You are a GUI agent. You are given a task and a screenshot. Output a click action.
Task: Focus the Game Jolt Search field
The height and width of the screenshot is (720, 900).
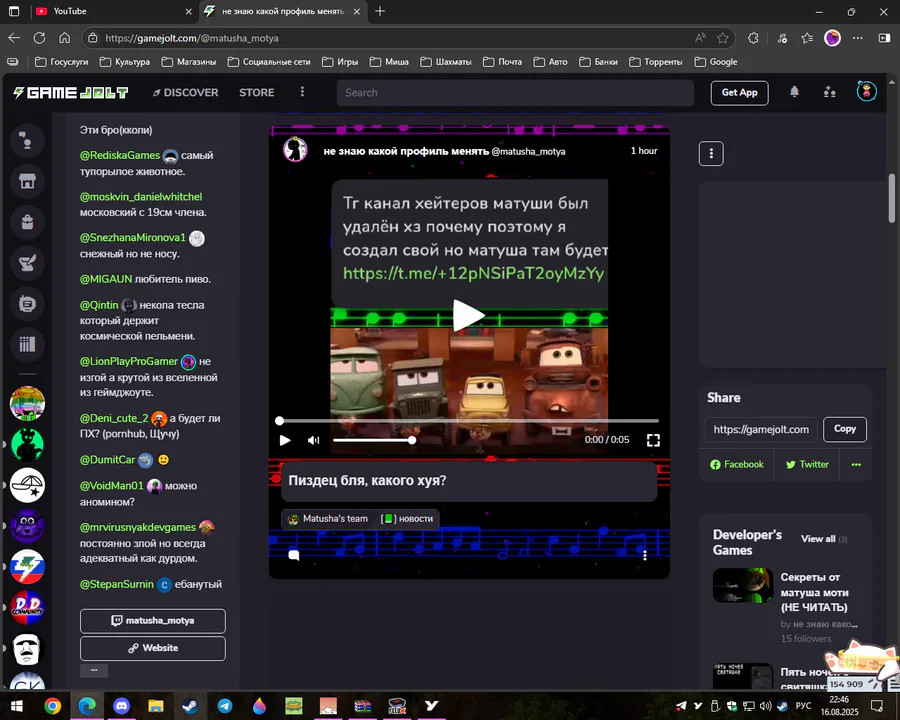click(515, 92)
